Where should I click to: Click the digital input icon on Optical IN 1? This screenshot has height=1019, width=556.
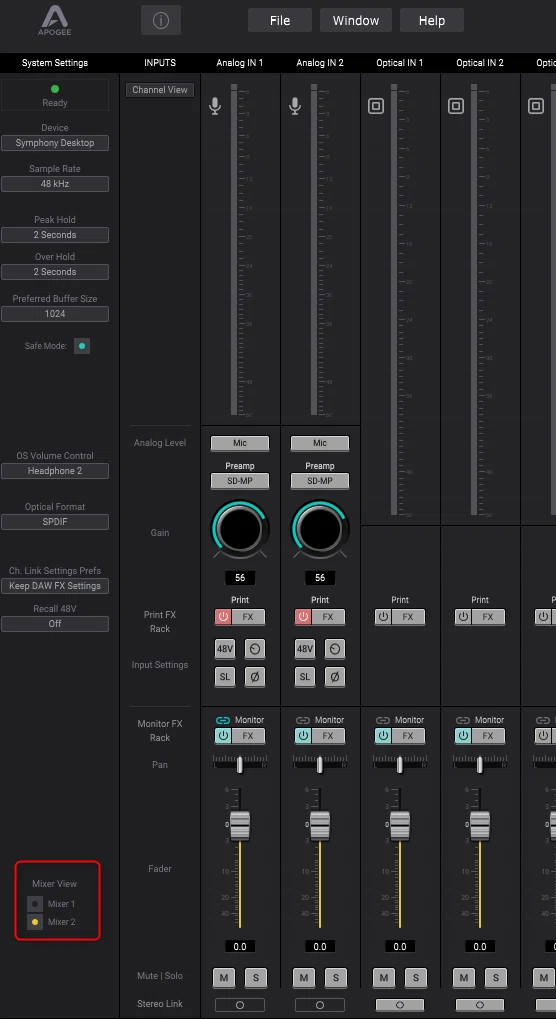[x=376, y=106]
